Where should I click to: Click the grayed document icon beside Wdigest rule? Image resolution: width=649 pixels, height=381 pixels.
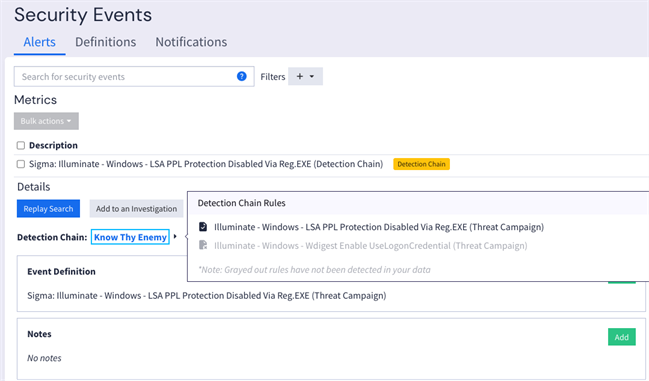coord(203,245)
